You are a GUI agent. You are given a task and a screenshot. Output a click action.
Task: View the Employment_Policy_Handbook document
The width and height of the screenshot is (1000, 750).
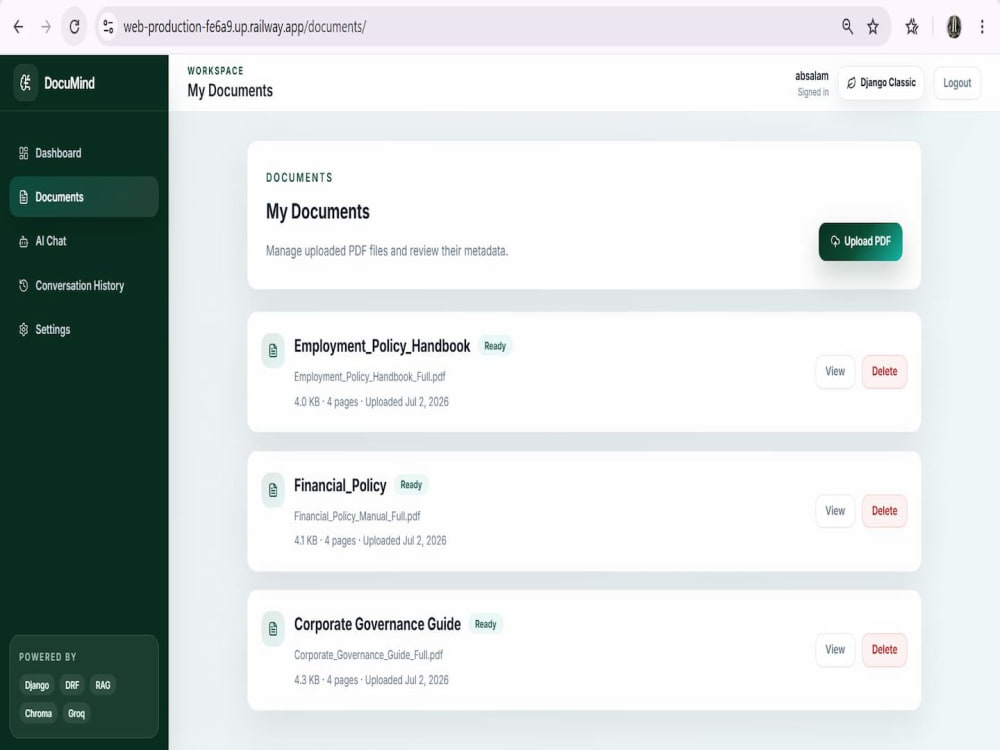coord(835,371)
